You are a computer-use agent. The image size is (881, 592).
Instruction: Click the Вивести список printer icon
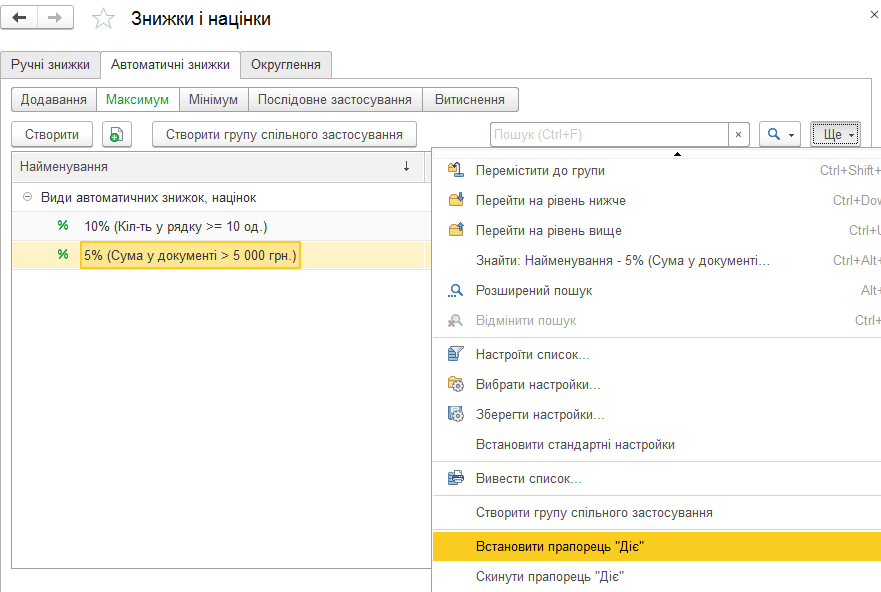point(456,478)
